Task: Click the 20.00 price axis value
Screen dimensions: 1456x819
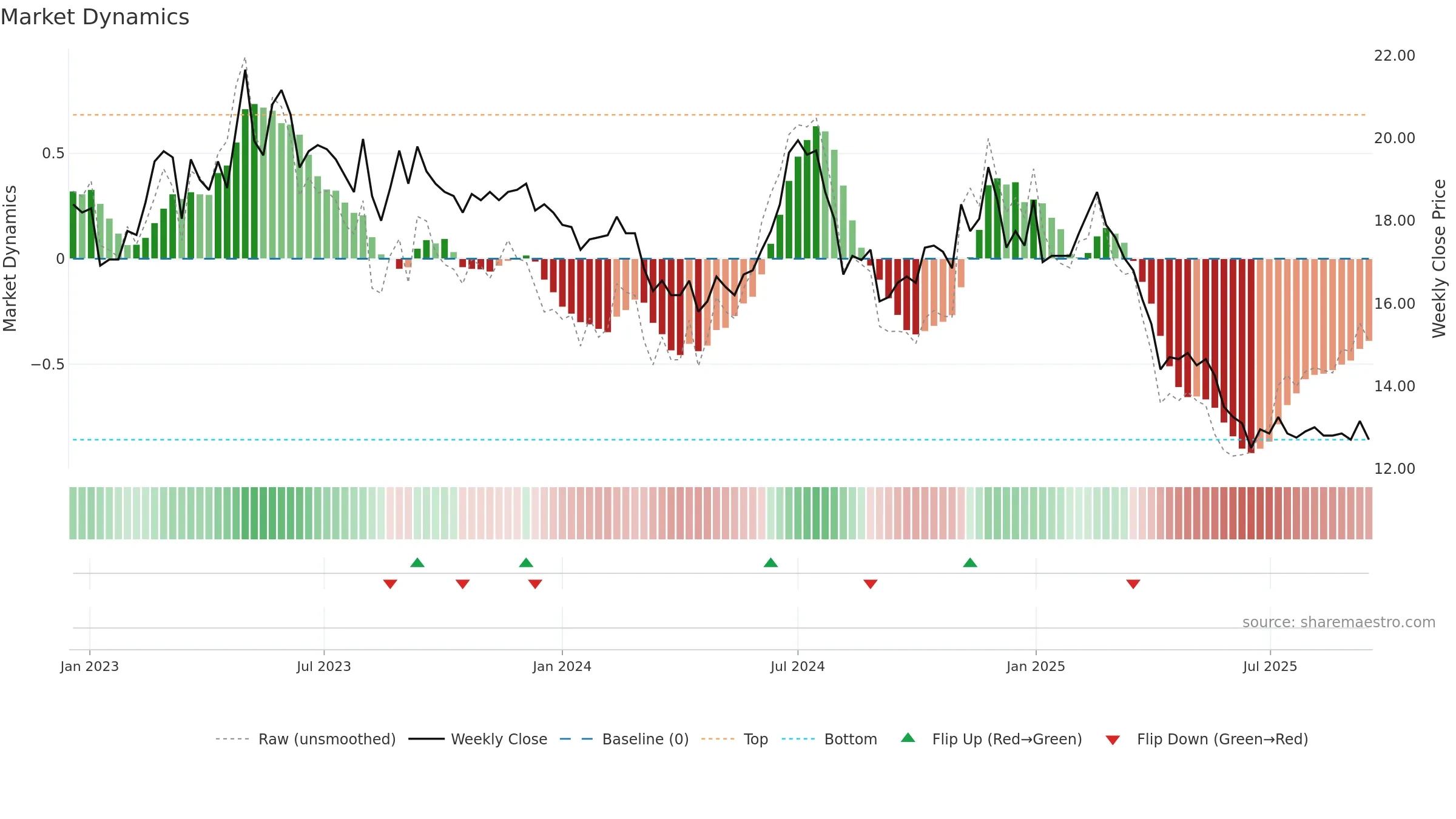Action: tap(1395, 138)
